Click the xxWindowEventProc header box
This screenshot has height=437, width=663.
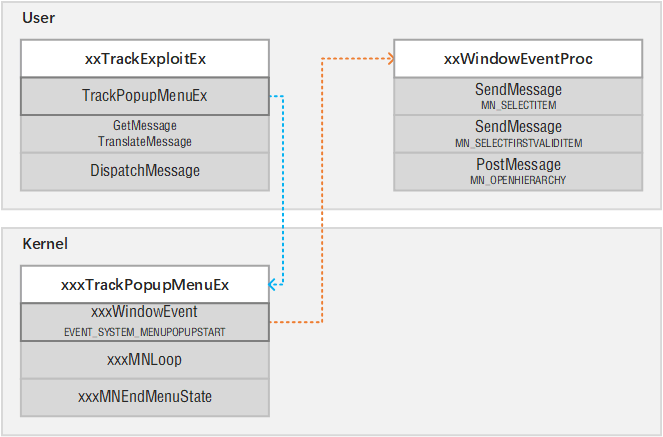tap(517, 59)
